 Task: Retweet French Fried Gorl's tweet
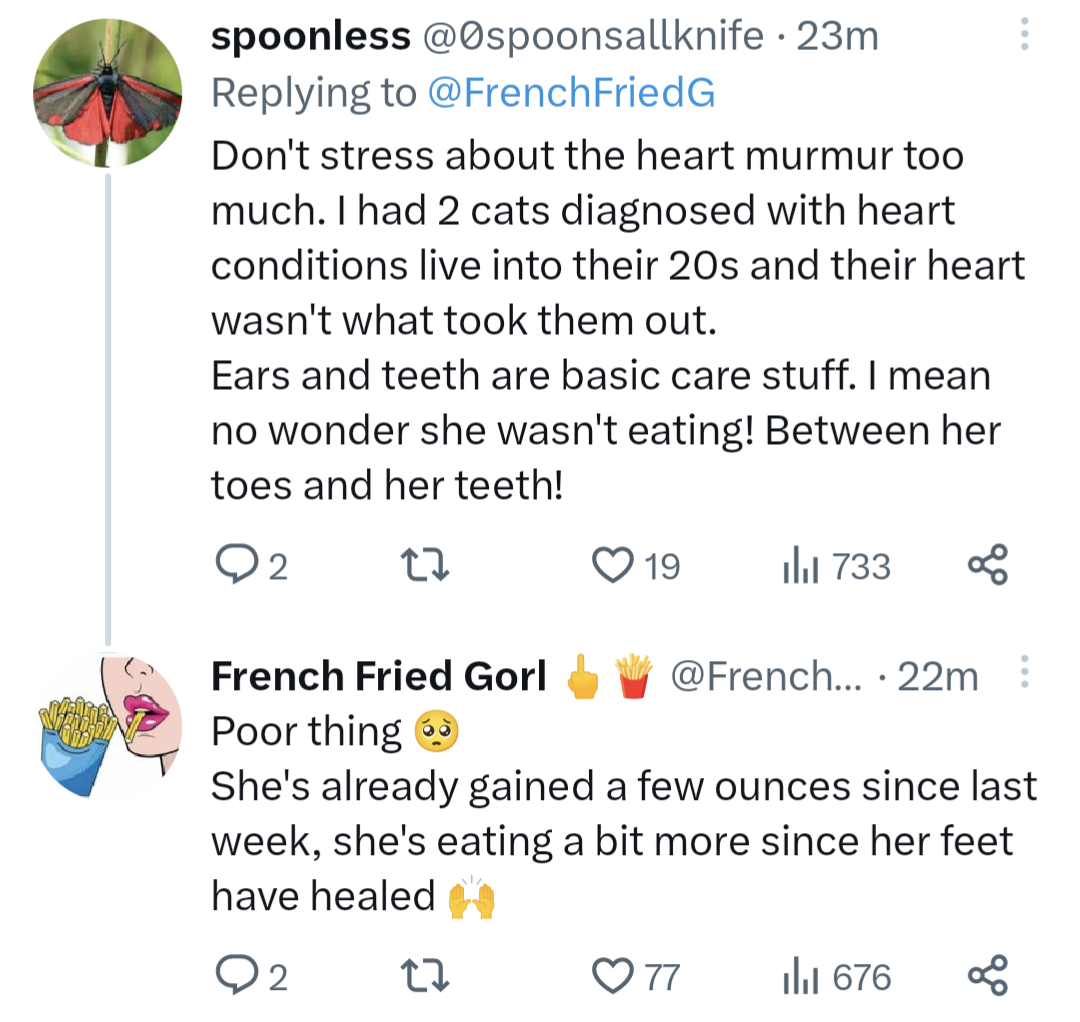pyautogui.click(x=425, y=976)
